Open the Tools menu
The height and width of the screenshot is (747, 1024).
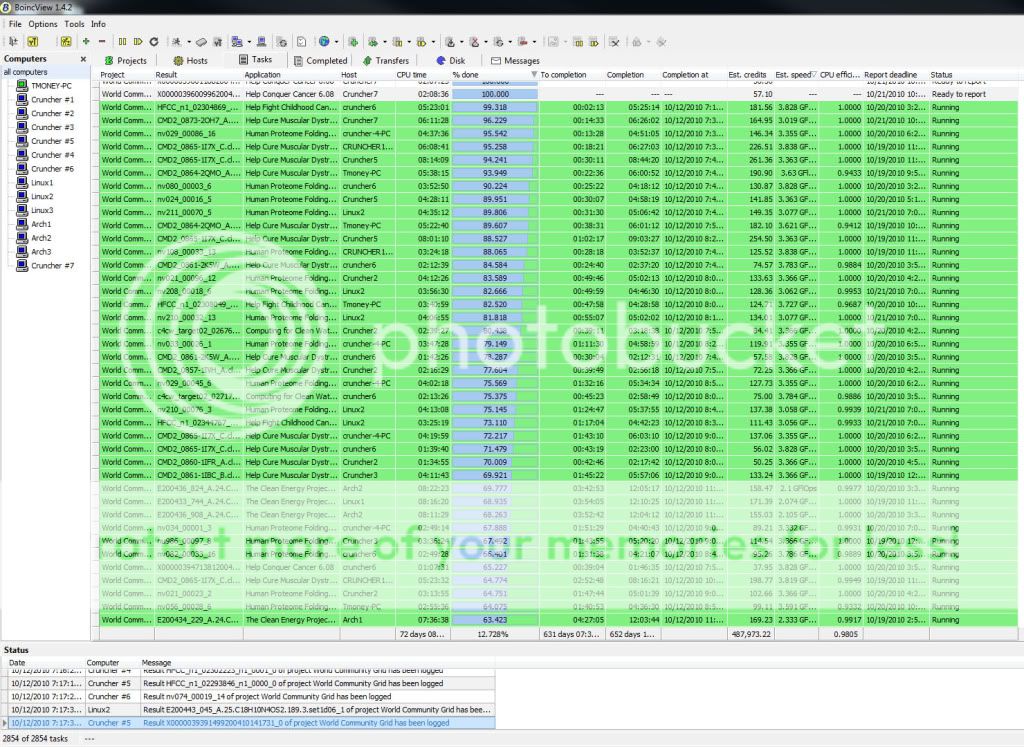click(x=74, y=24)
